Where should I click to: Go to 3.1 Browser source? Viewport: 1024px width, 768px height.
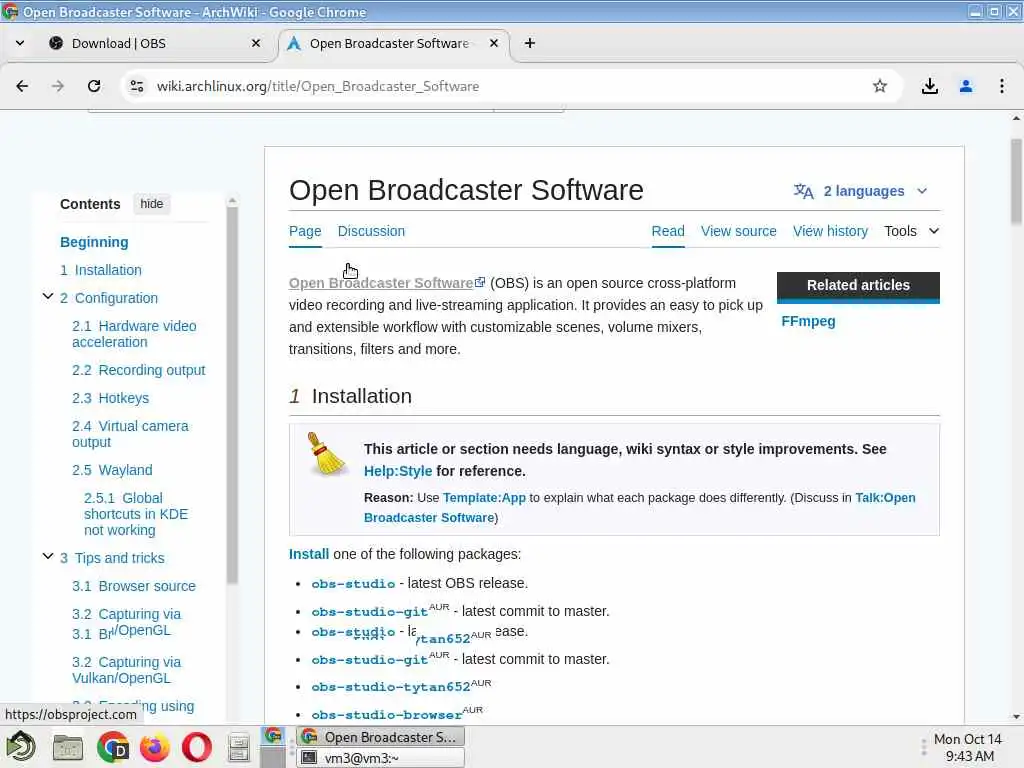pyautogui.click(x=134, y=586)
